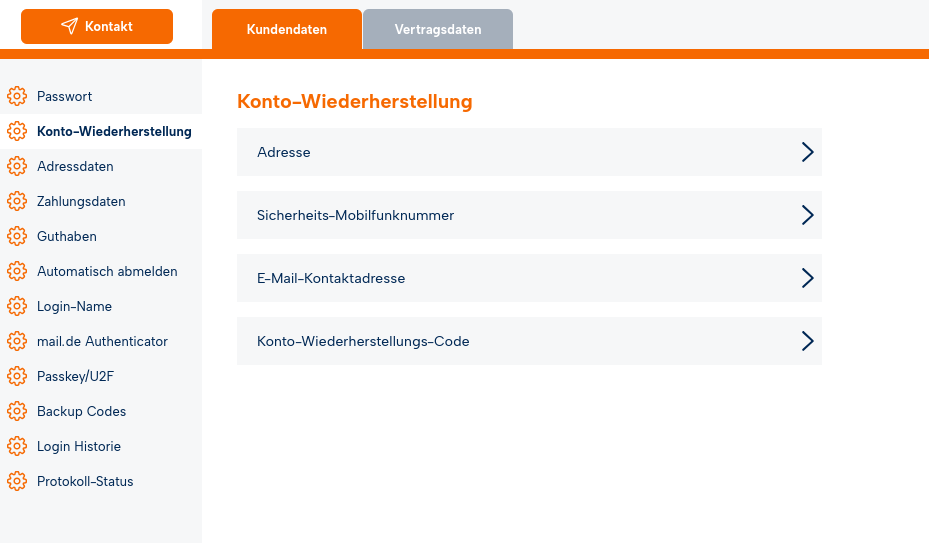929x543 pixels.
Task: Click the Sicherheits-Mobilfunknummer row label
Action: [x=355, y=215]
